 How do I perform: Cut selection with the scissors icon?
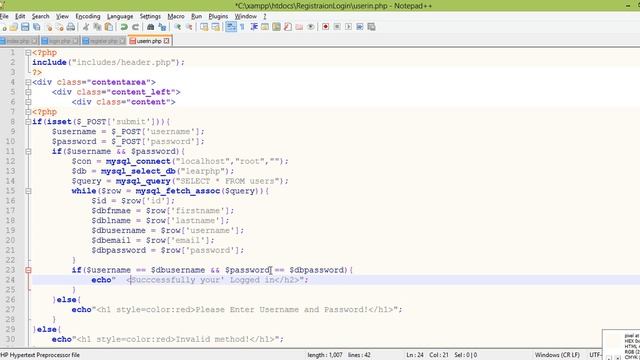pos(86,27)
